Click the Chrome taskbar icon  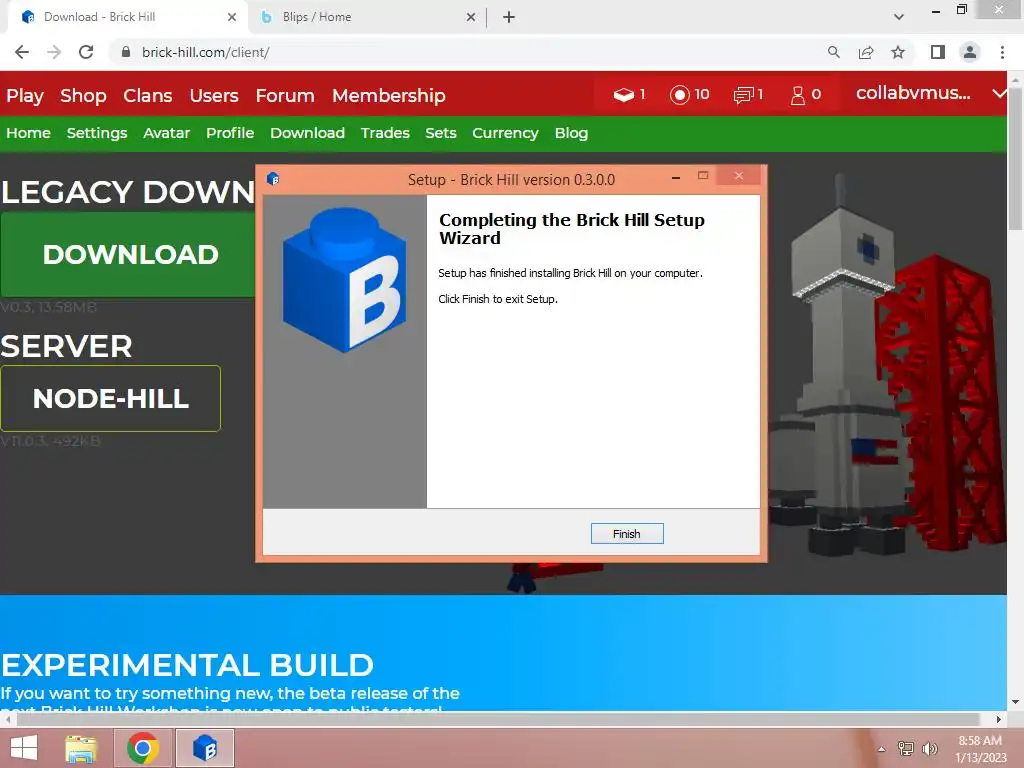point(143,748)
